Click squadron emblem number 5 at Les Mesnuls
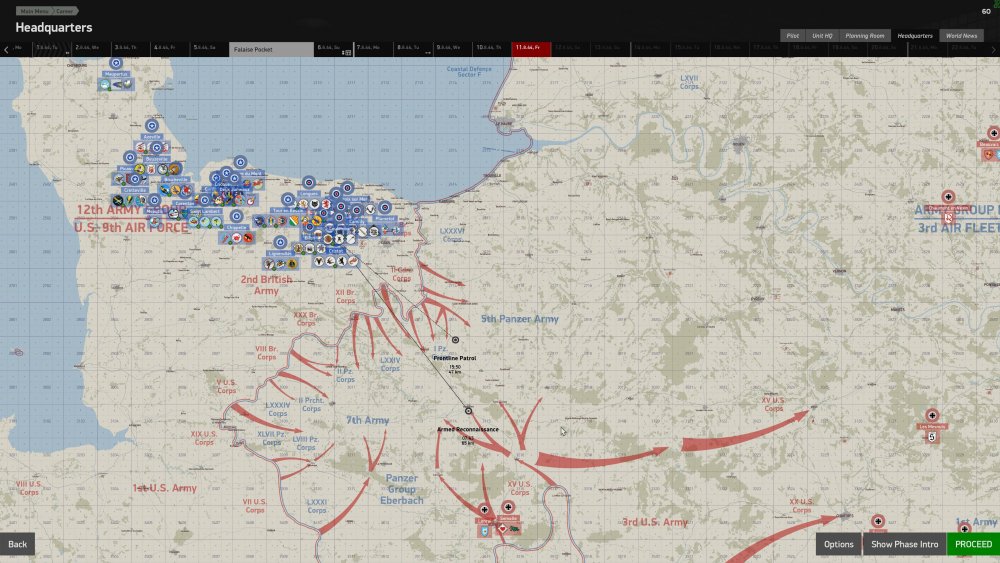 pos(932,437)
